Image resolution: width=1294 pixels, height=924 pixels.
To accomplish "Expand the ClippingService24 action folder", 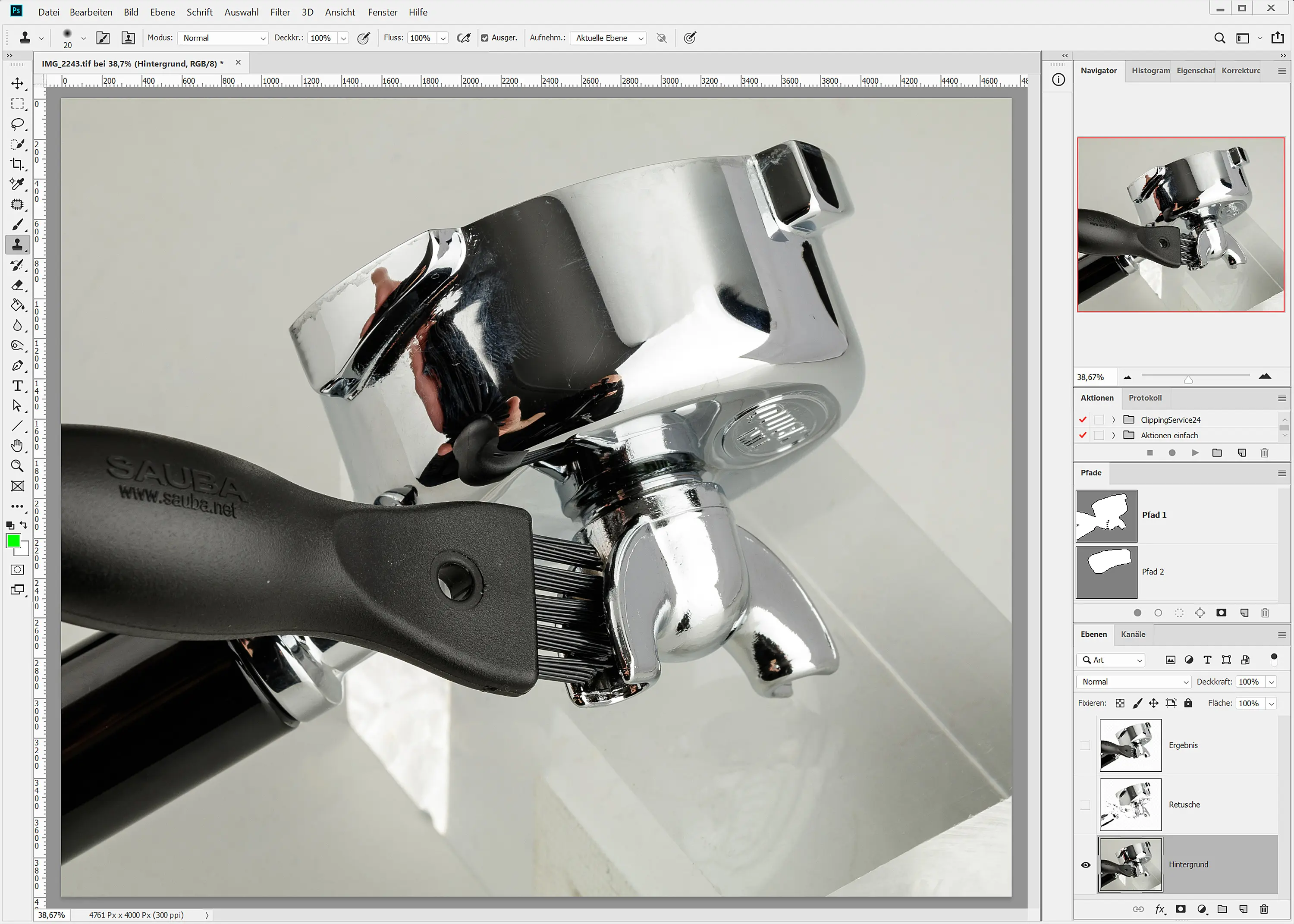I will [x=1114, y=420].
